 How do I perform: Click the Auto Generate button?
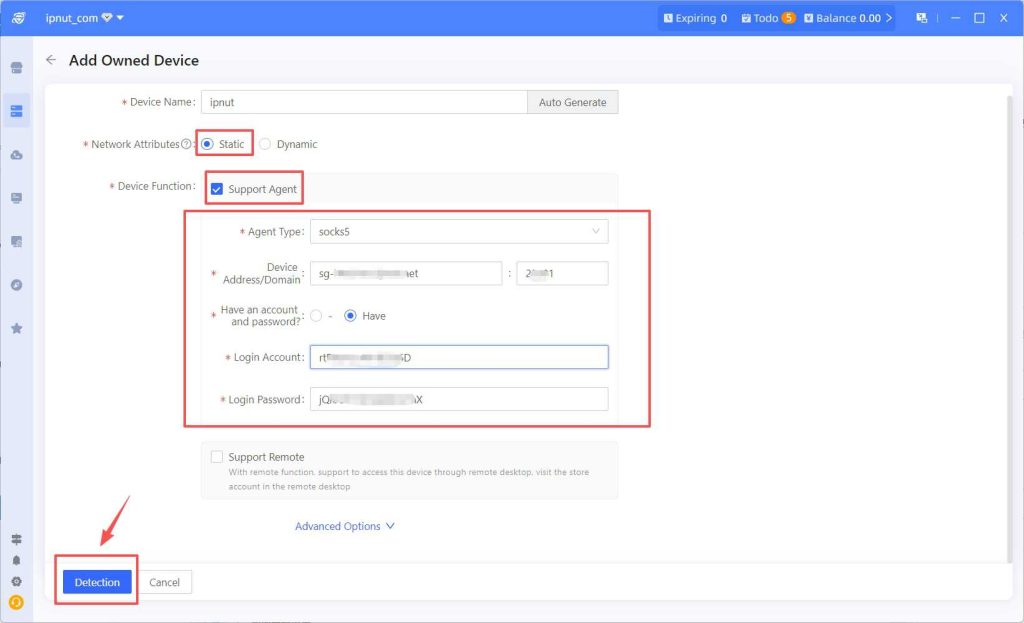coord(572,102)
